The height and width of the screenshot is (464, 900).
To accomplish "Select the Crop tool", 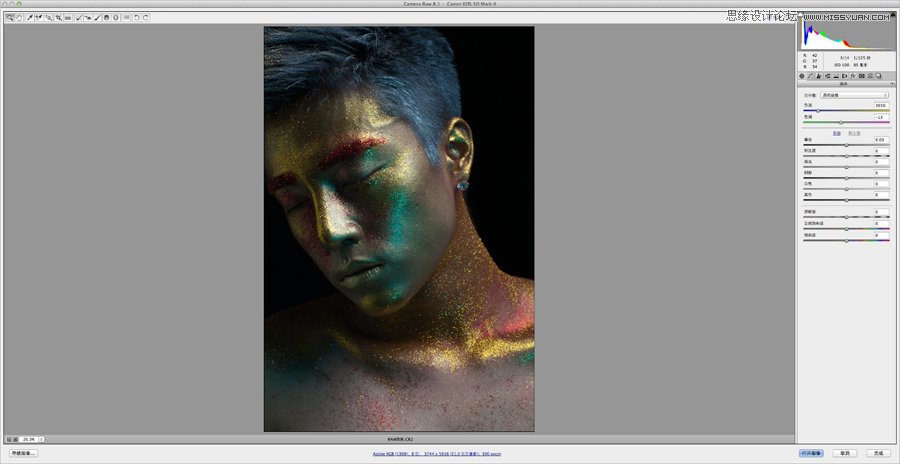I will 58,17.
